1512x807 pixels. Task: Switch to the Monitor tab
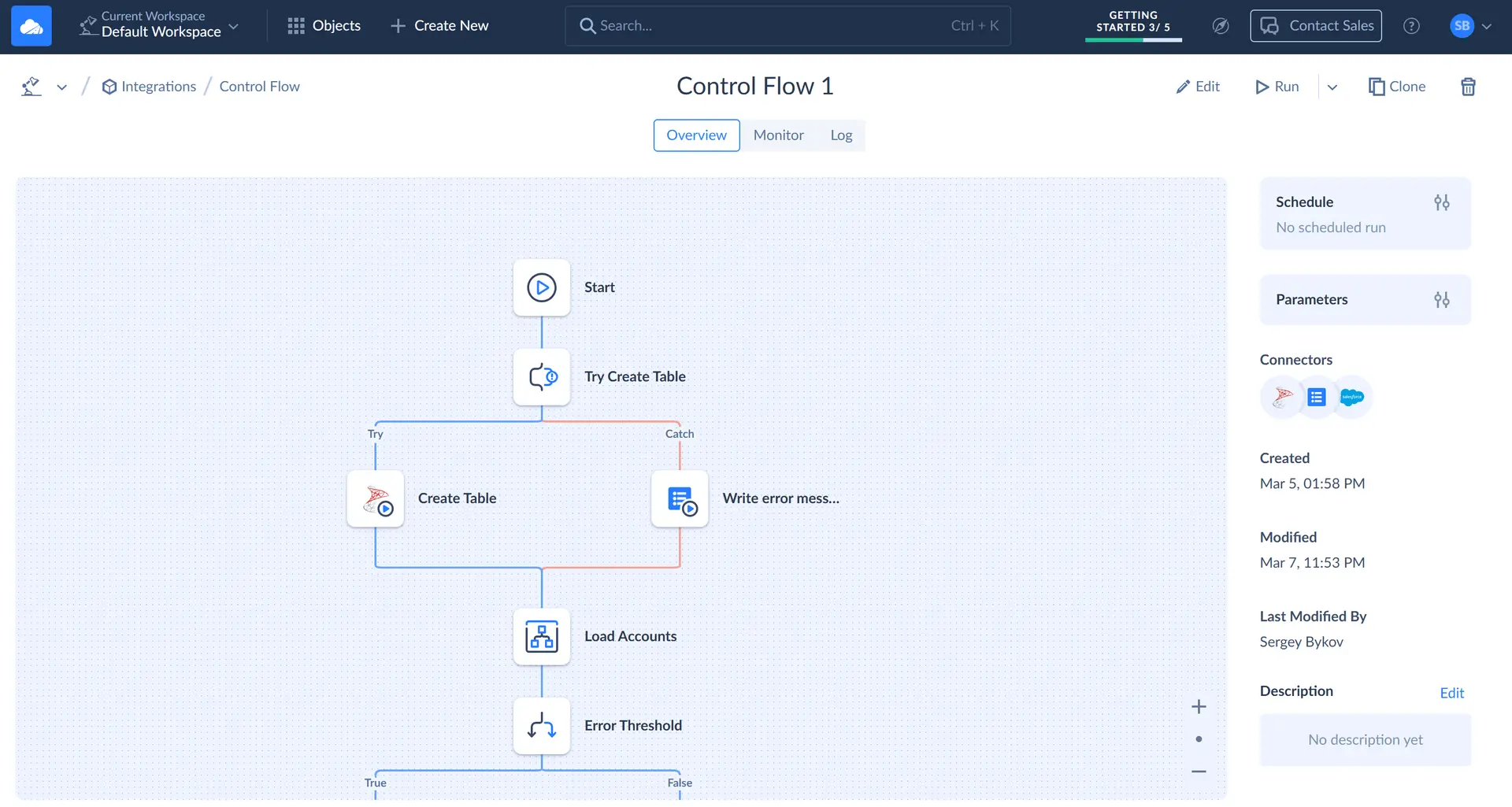point(778,135)
